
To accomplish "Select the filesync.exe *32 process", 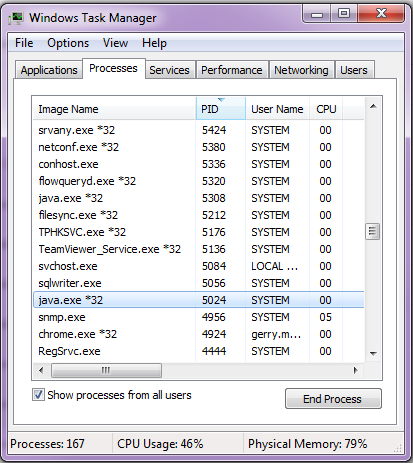I will pos(198,215).
